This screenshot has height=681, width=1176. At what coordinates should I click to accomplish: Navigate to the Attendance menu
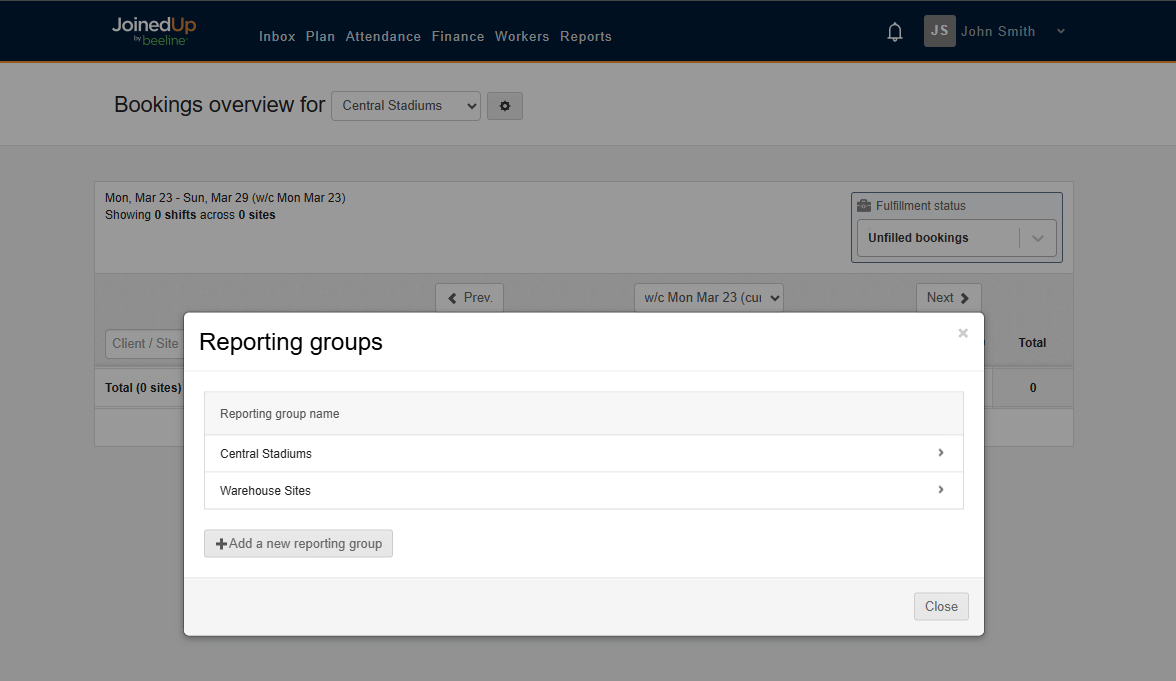(x=383, y=36)
